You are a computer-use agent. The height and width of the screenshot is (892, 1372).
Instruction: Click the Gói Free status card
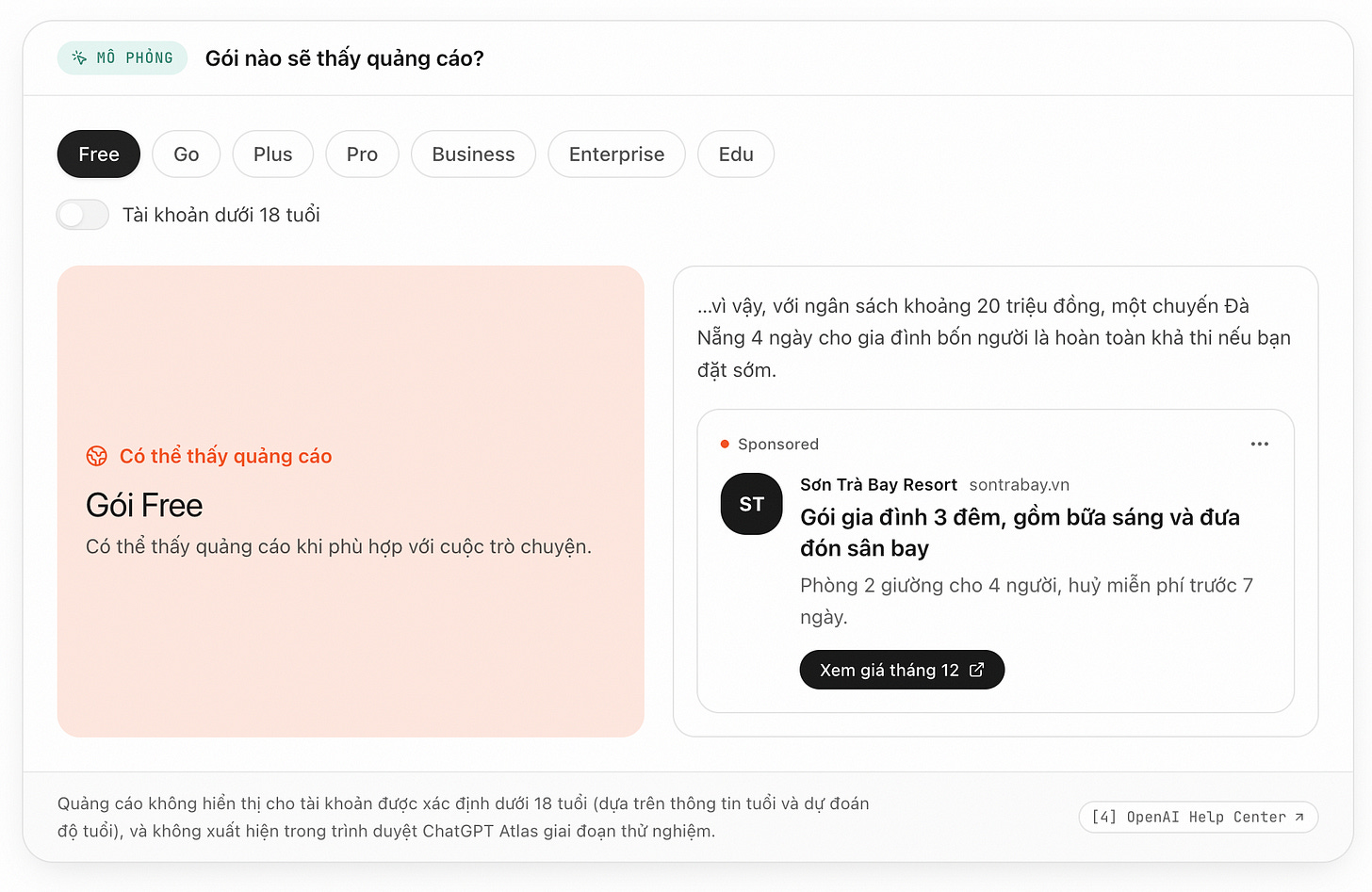[x=351, y=501]
